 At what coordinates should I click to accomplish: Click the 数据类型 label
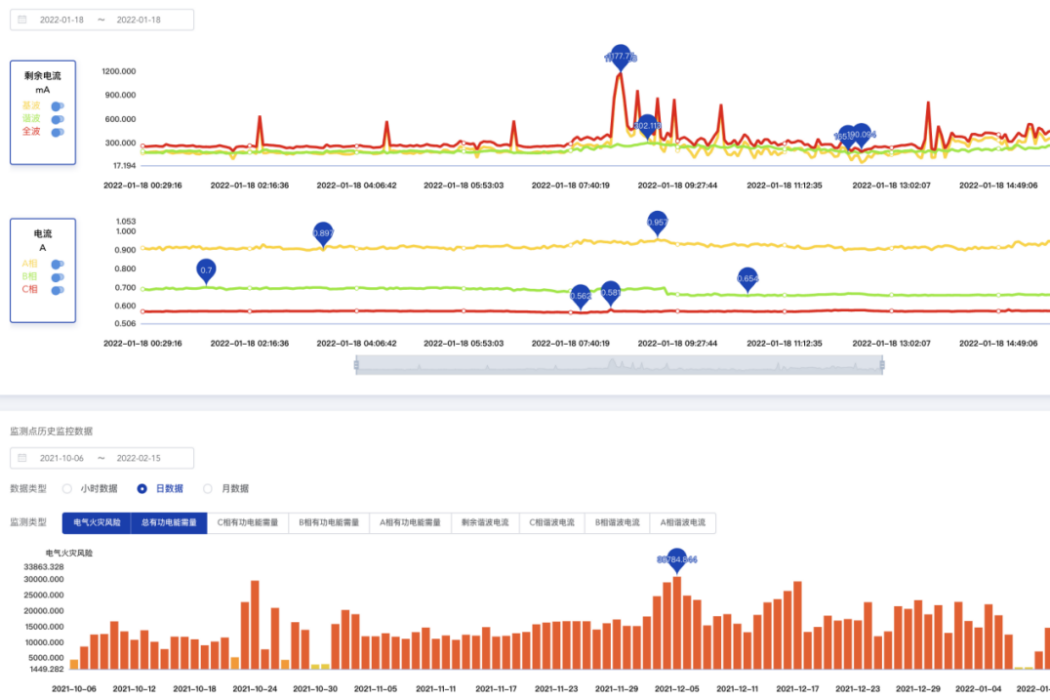click(28, 488)
